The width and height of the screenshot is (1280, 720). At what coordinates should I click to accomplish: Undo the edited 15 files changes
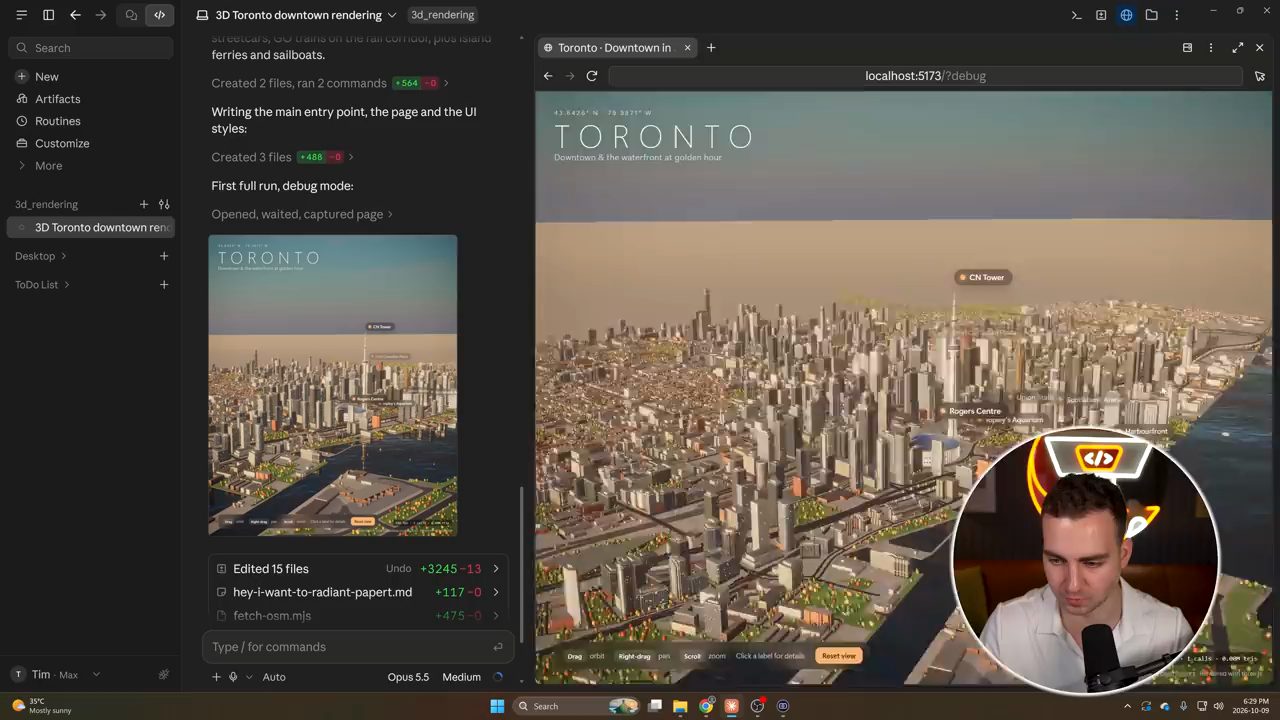(398, 569)
